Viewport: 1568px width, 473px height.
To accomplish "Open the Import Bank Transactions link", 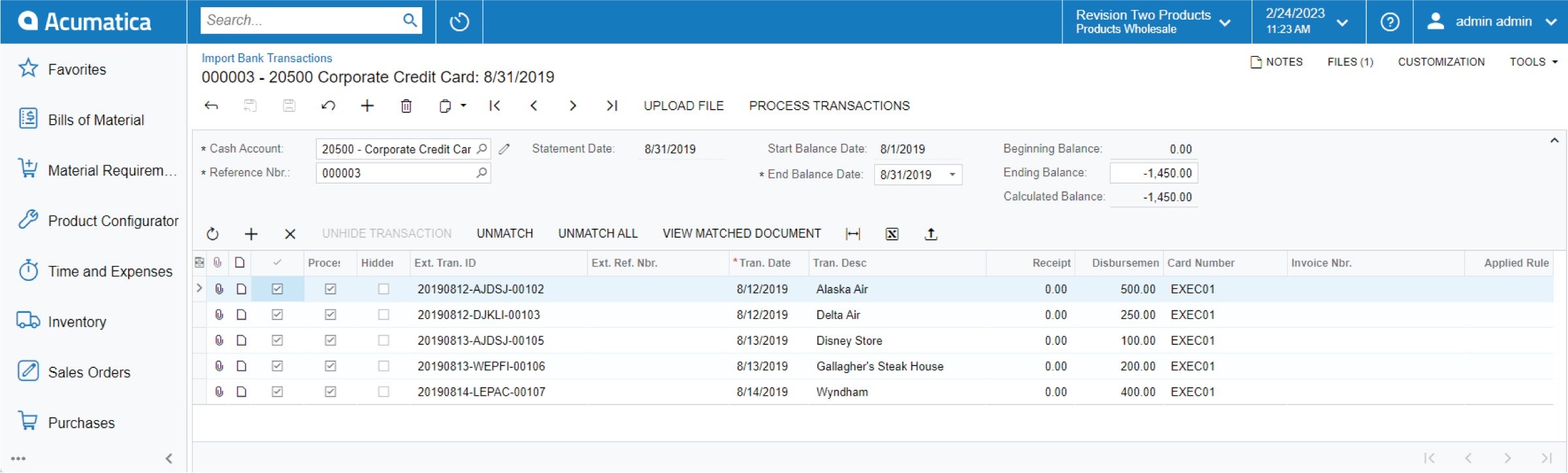I will point(267,58).
